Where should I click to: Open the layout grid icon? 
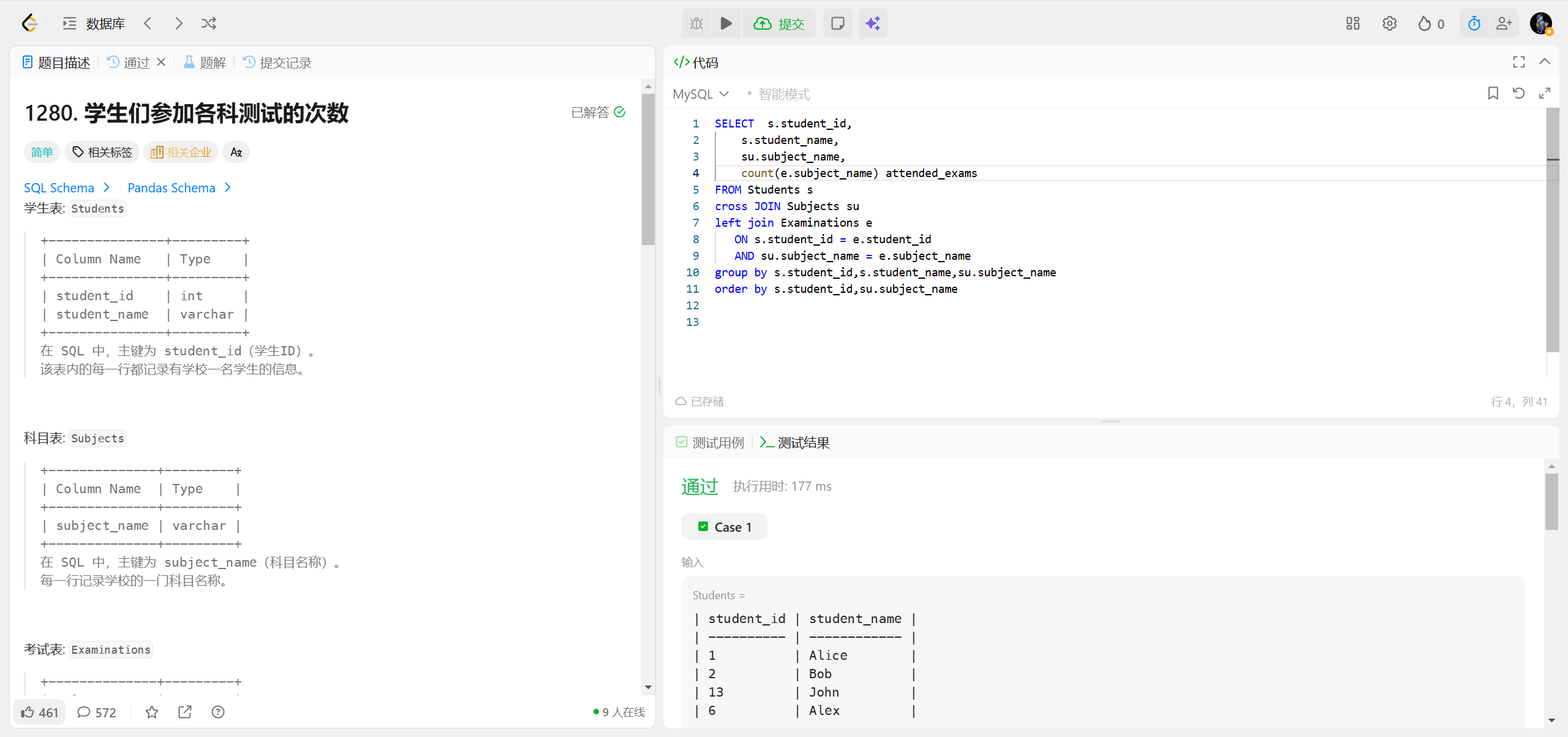click(x=1352, y=23)
